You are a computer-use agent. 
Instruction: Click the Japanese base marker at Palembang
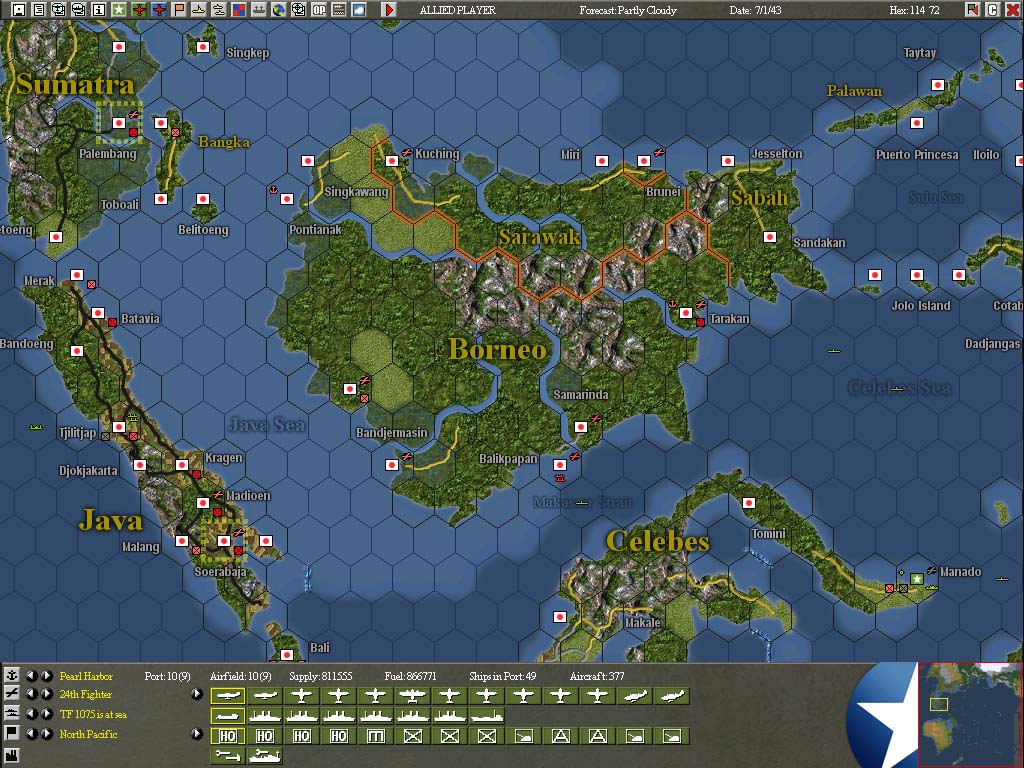[x=118, y=123]
